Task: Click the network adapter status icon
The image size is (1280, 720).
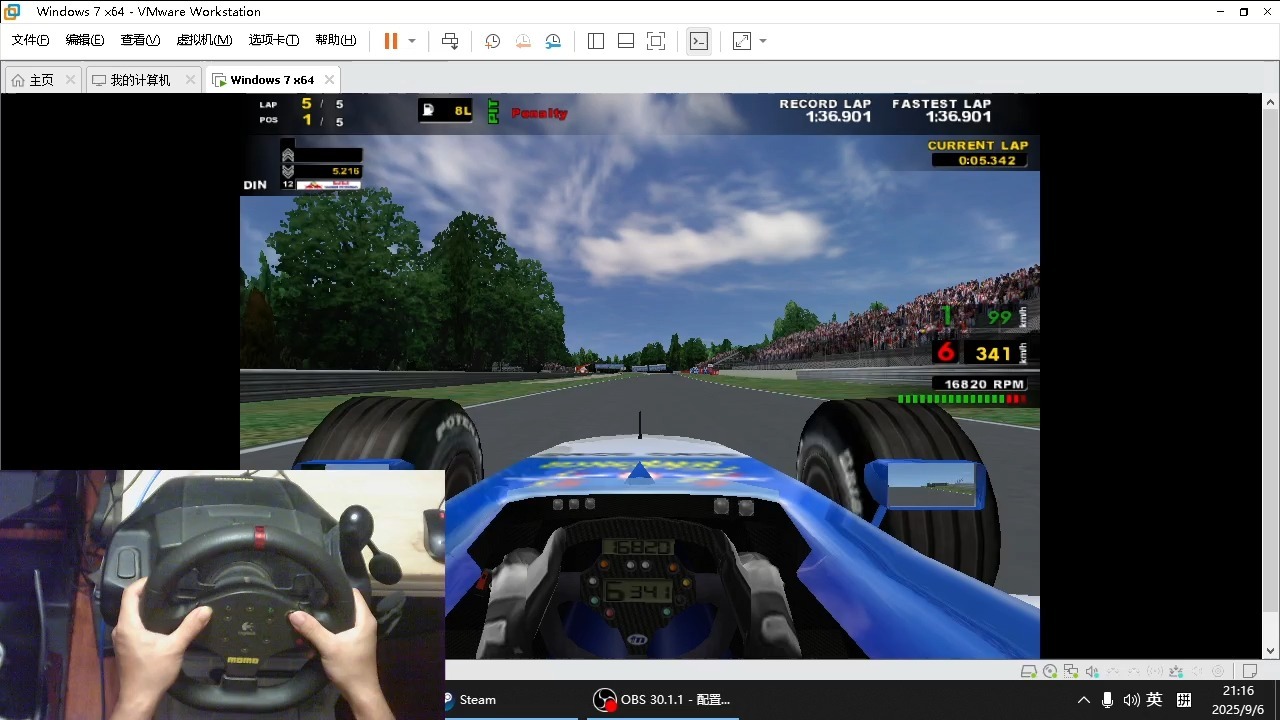Action: pyautogui.click(x=1071, y=671)
